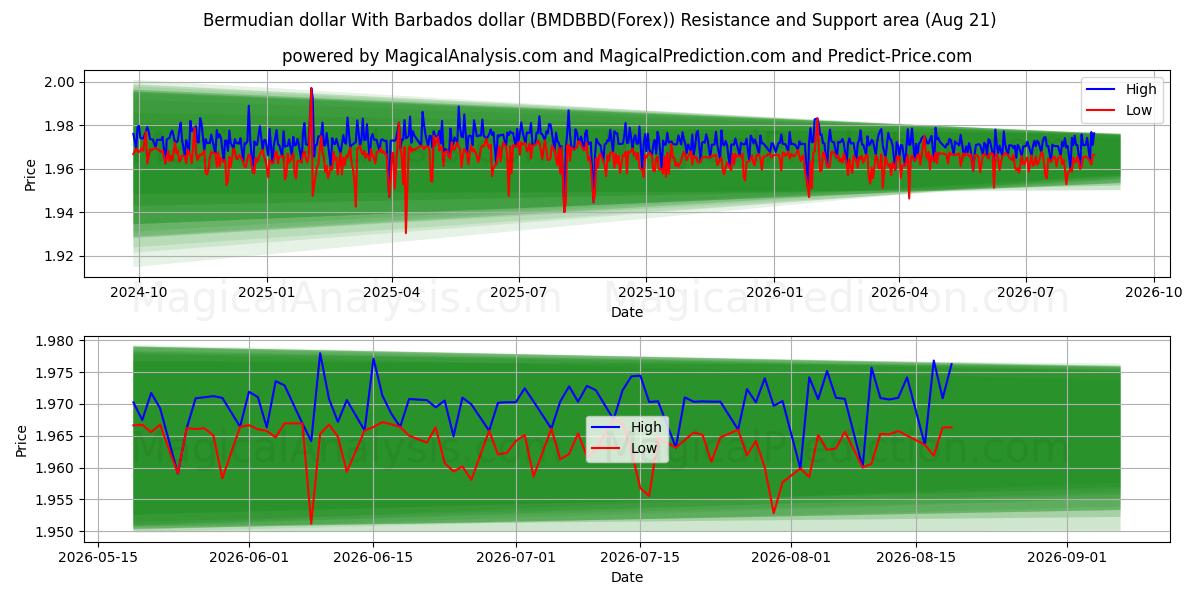Click the 2026-07-15 date tick
This screenshot has height=600, width=1200.
640,559
